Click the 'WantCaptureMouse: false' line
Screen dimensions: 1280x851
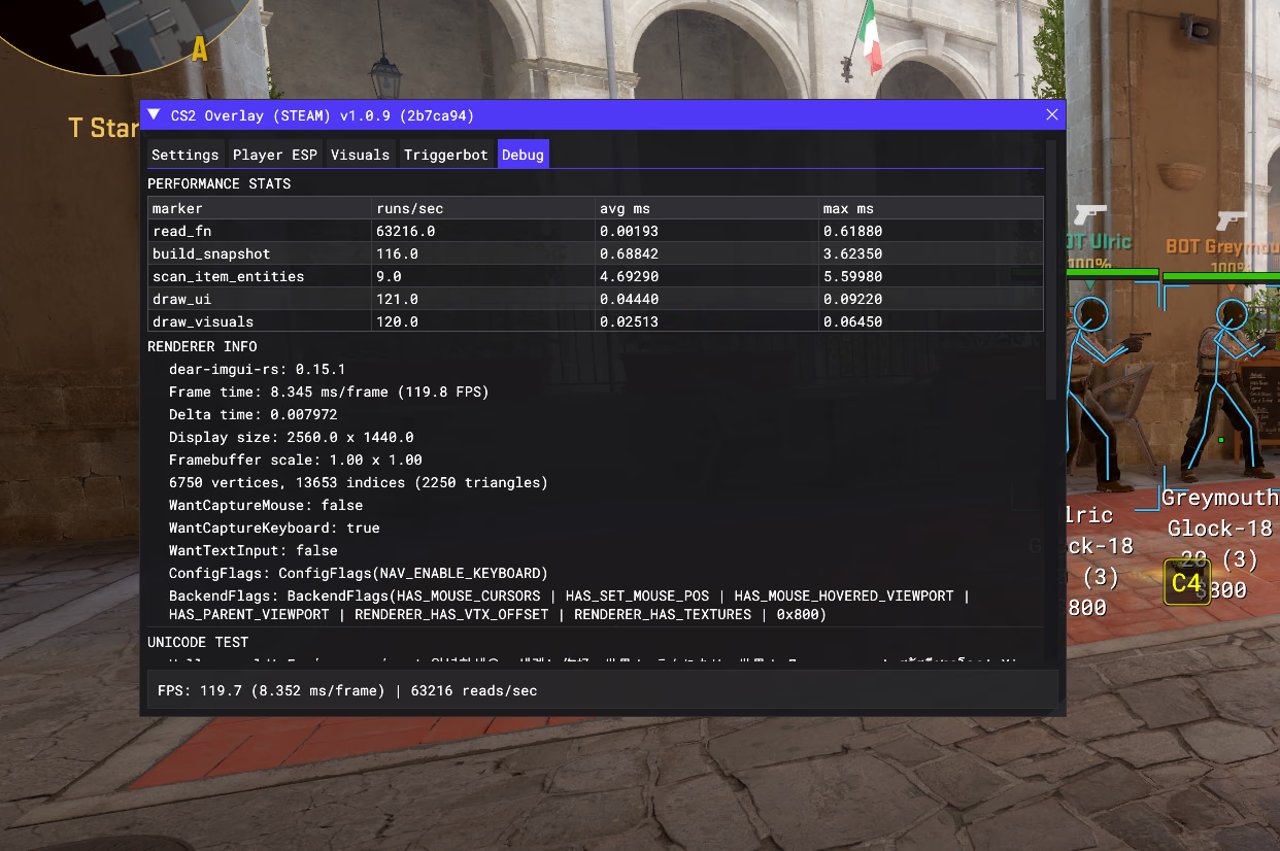tap(266, 505)
